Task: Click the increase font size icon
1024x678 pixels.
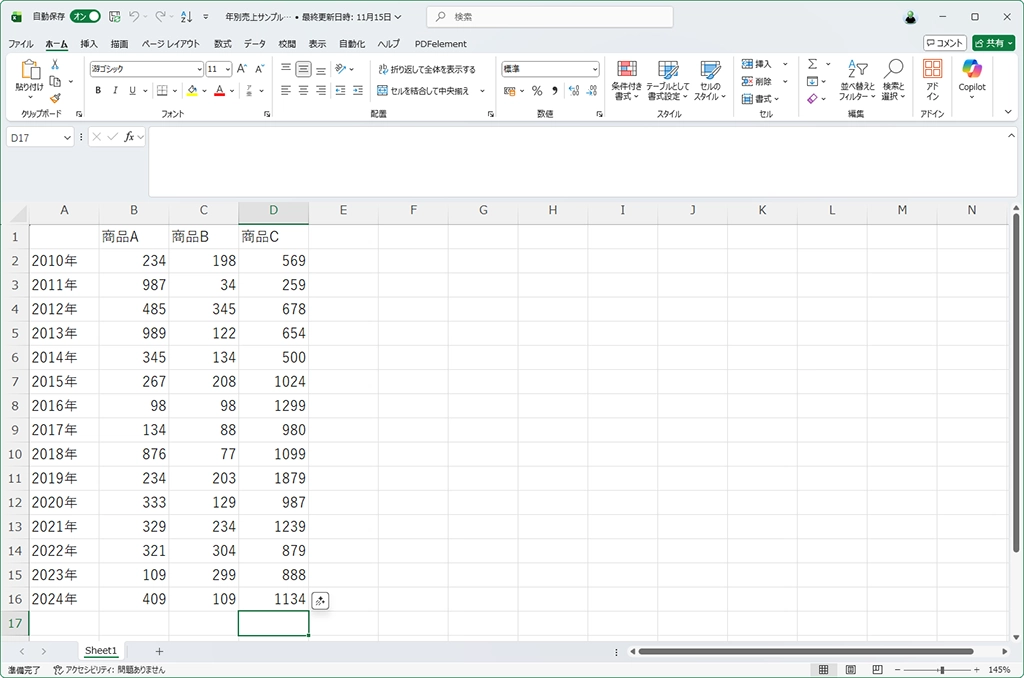Action: [x=243, y=69]
